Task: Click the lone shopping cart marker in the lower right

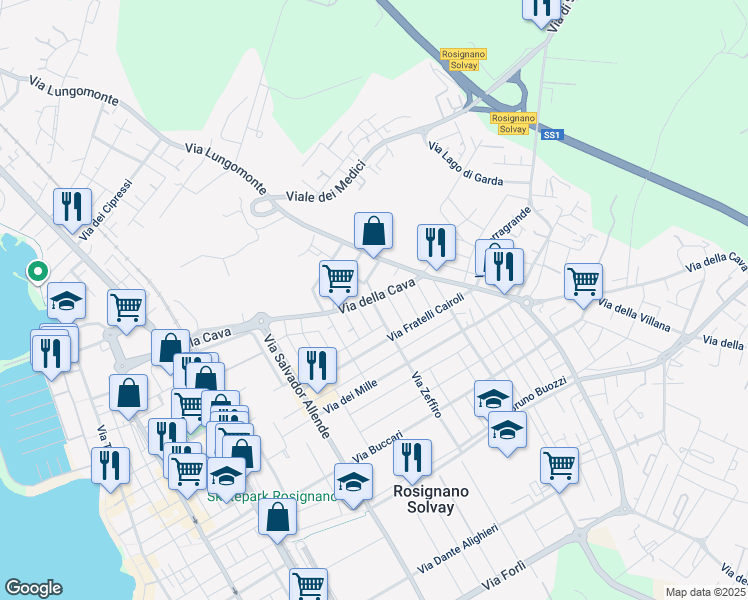Action: [559, 464]
